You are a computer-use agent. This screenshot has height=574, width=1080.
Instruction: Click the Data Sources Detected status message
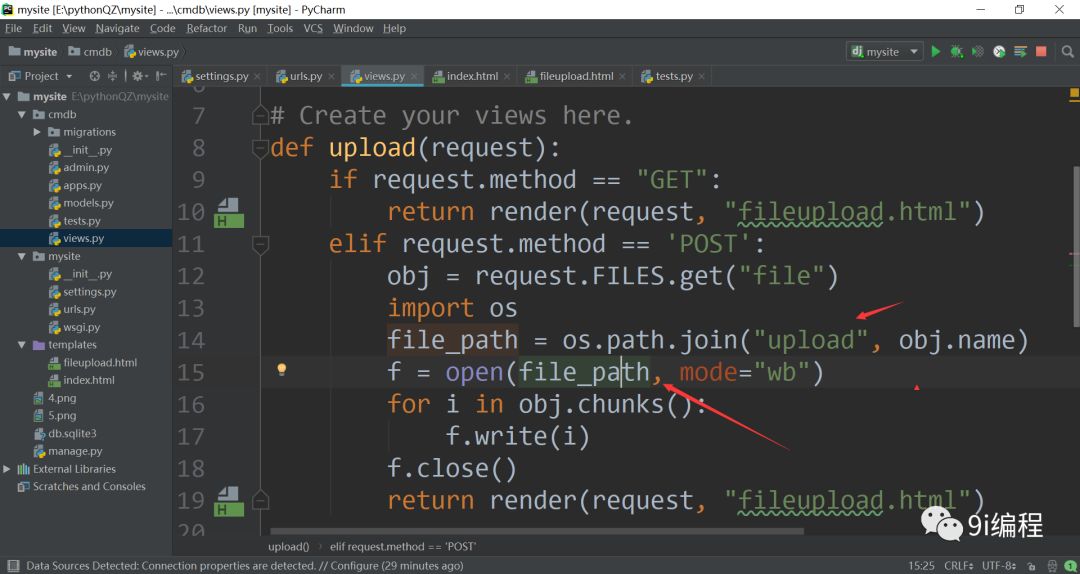(245, 566)
